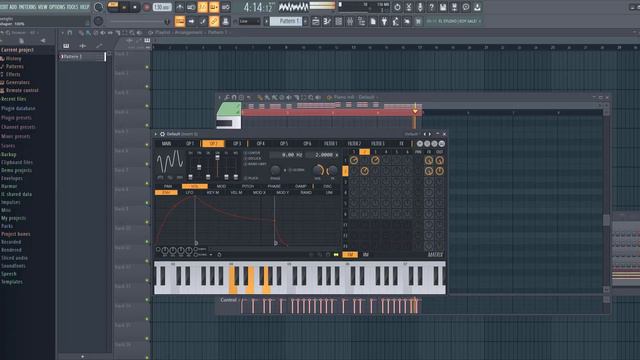Image resolution: width=640 pixels, height=360 pixels.
Task: Toggle the typing keyboard link icon
Action: pos(214,21)
